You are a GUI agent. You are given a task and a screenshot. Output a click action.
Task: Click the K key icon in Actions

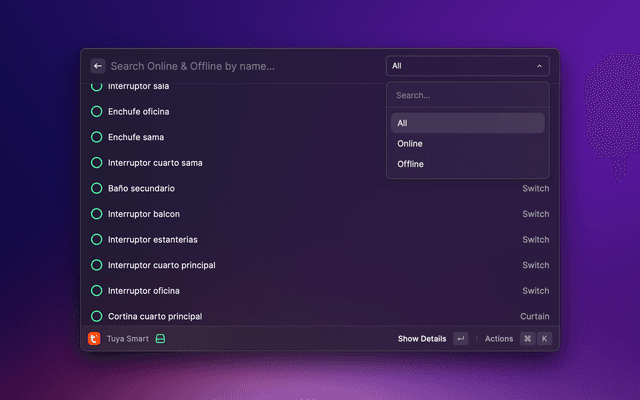pyautogui.click(x=545, y=339)
